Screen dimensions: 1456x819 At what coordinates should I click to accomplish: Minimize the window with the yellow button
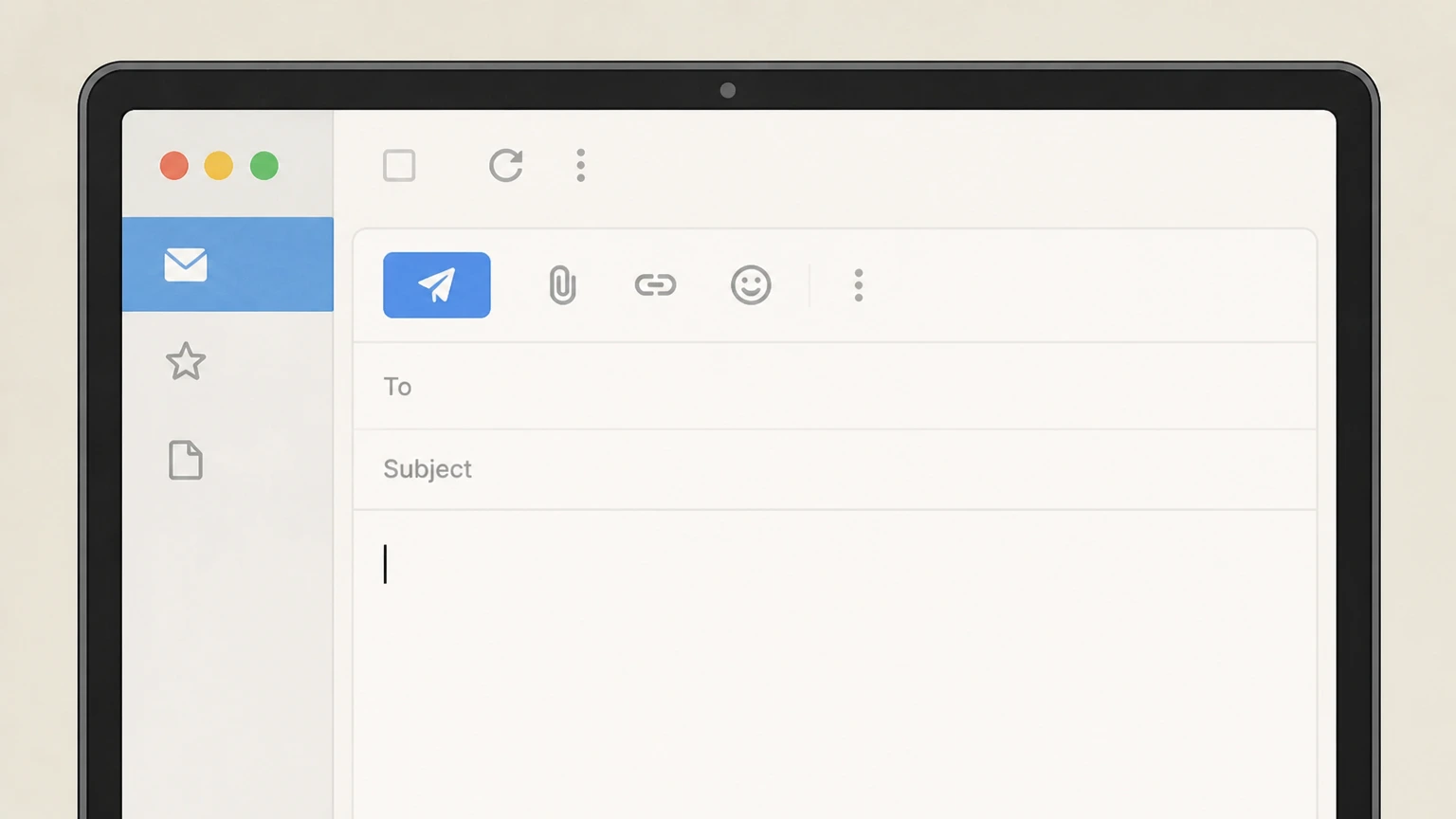click(x=219, y=166)
